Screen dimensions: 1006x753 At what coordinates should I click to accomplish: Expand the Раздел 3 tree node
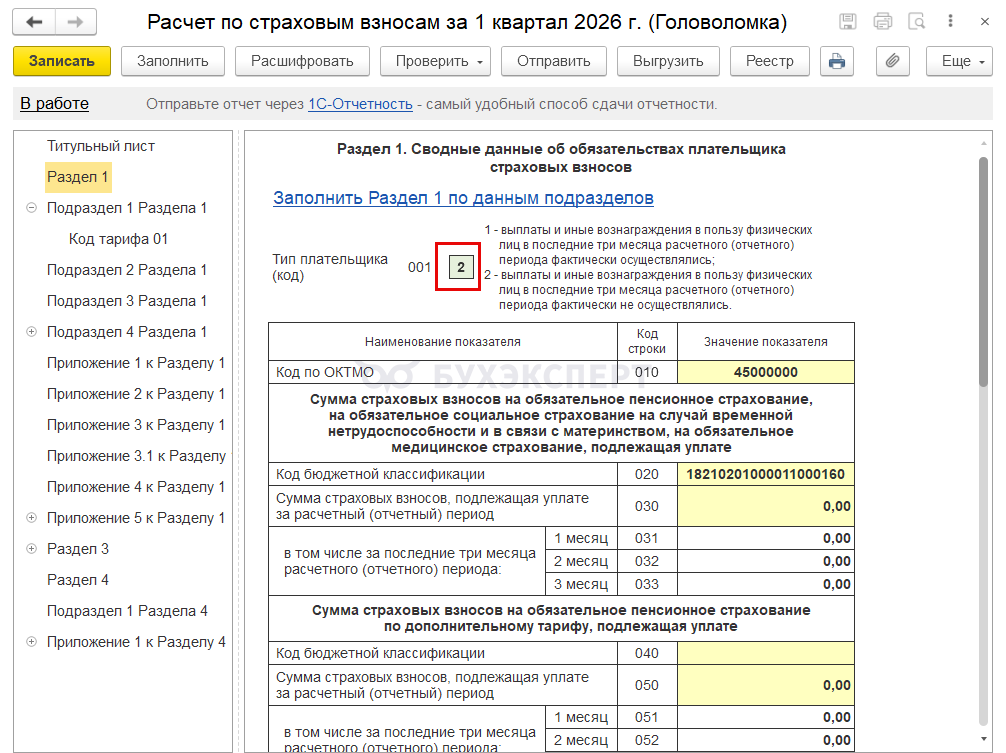31,549
